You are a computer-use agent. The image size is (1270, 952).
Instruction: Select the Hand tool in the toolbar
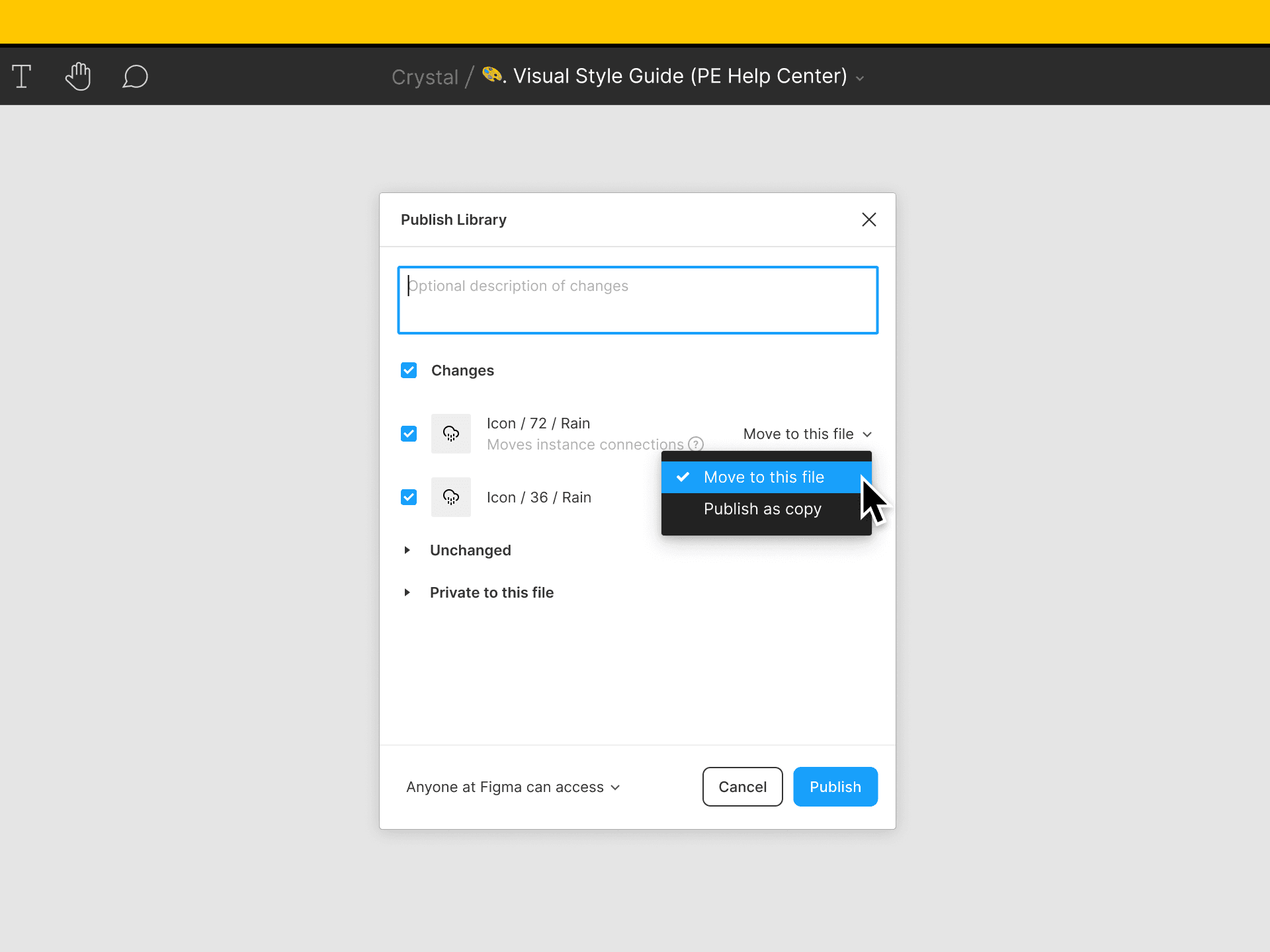(78, 76)
